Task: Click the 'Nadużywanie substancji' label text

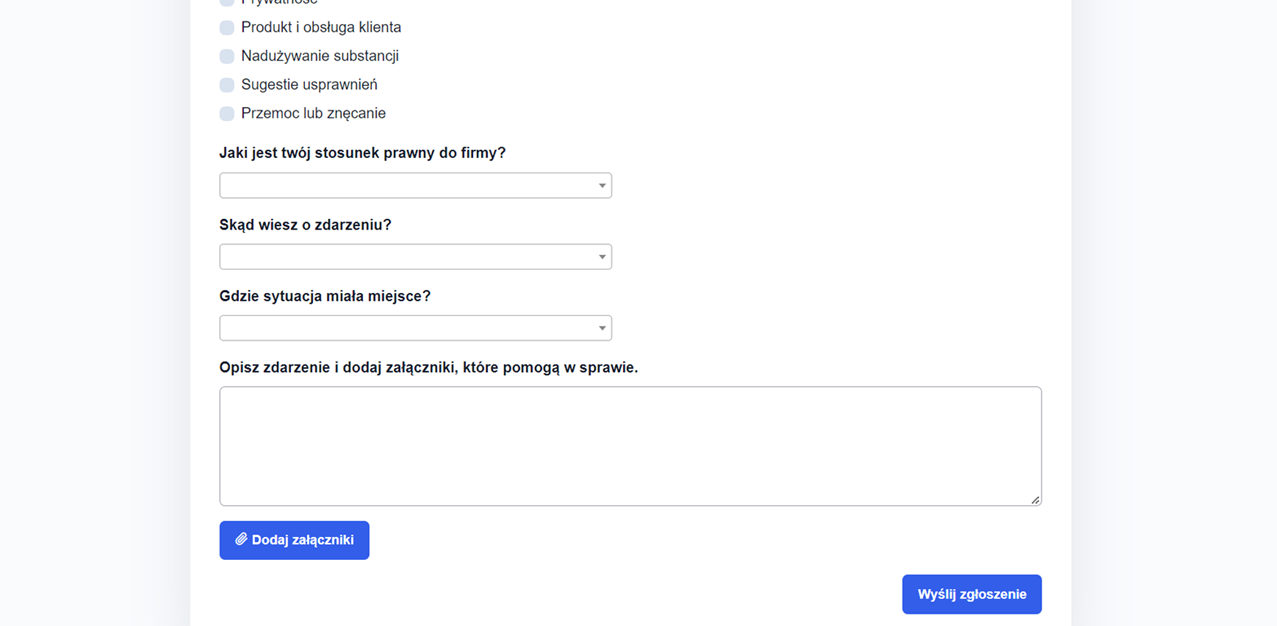Action: [320, 56]
